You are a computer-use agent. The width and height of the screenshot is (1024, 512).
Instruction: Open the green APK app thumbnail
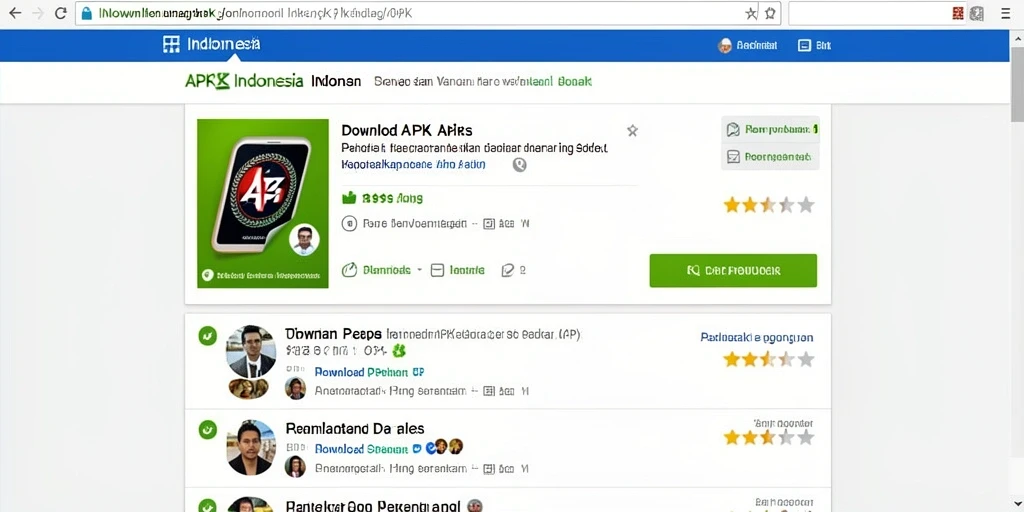pyautogui.click(x=263, y=203)
